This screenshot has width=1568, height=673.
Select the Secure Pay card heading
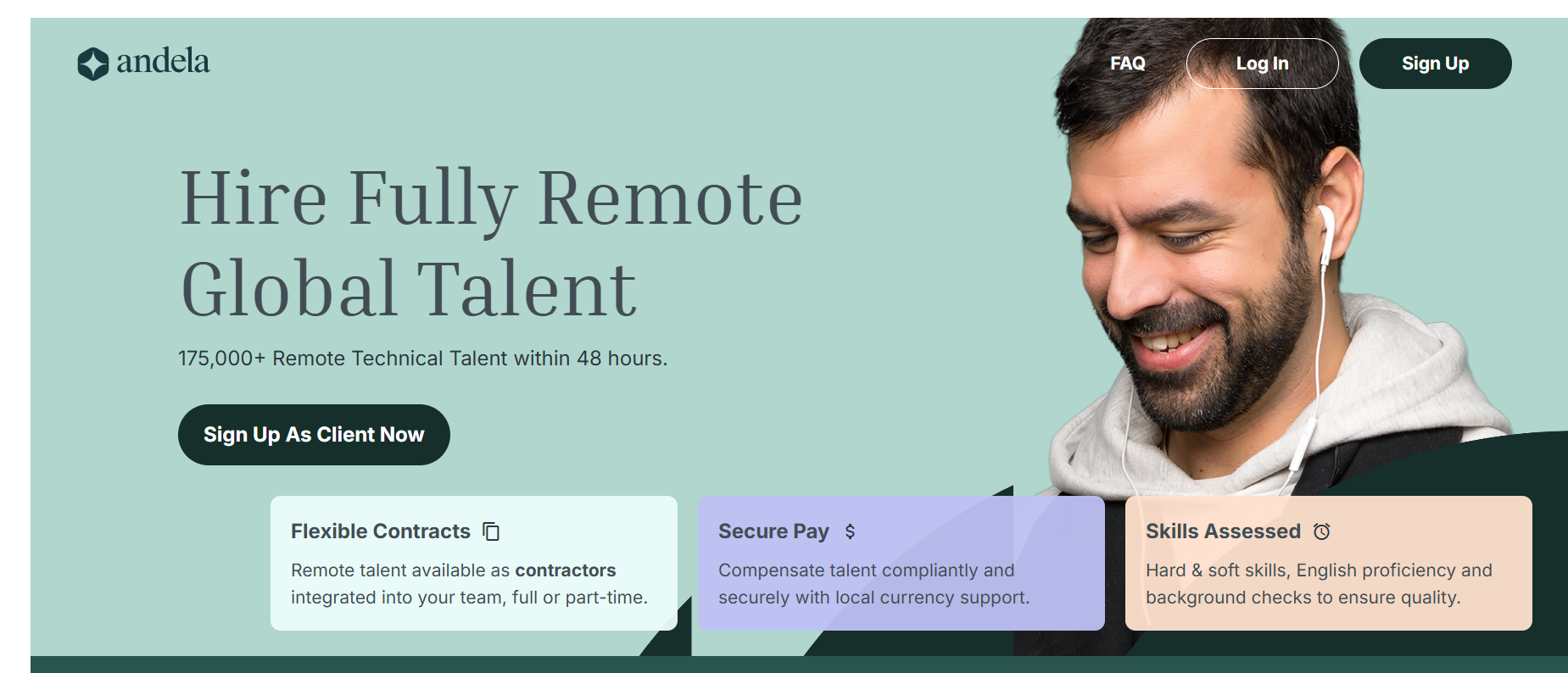[x=773, y=531]
